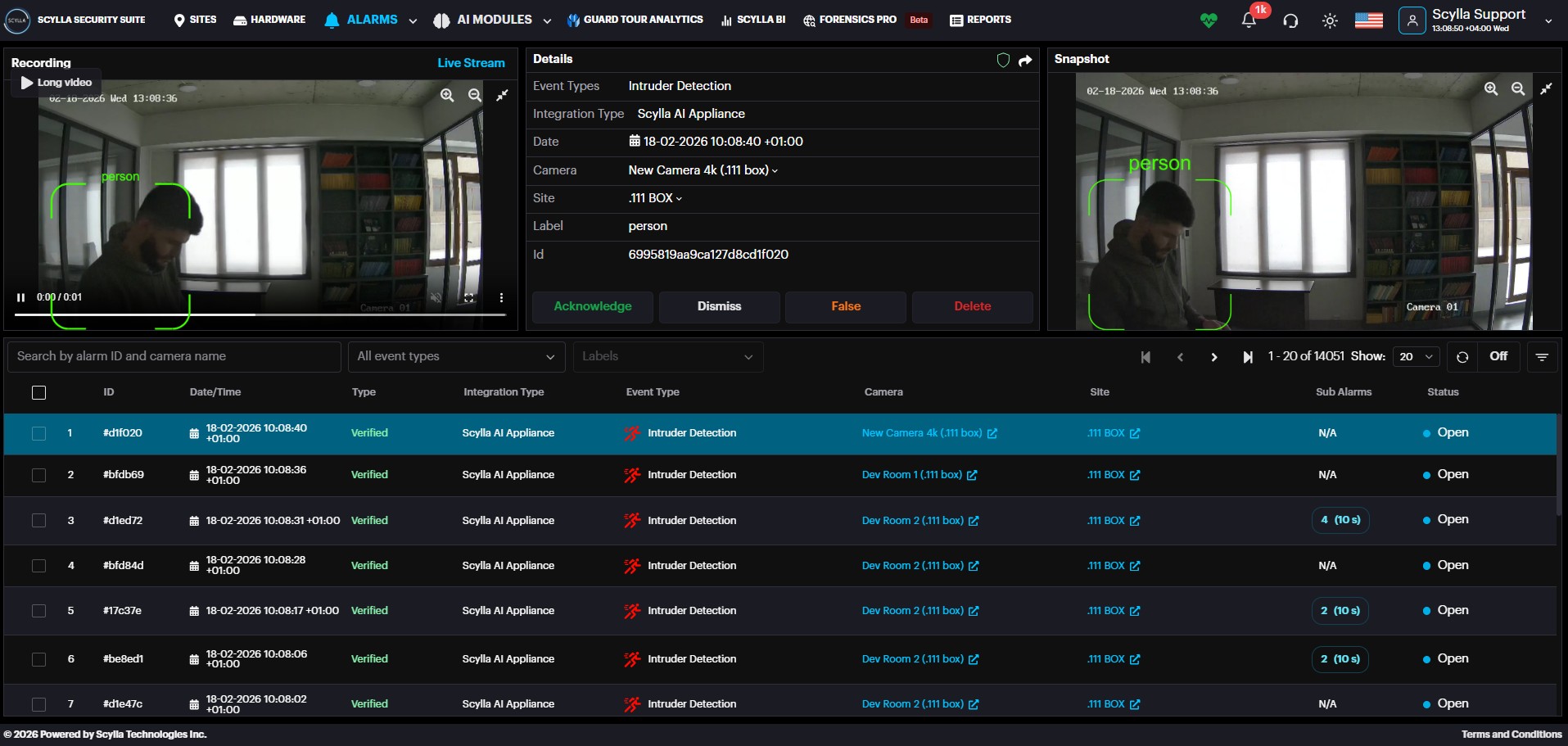The width and height of the screenshot is (1568, 746).
Task: Click the system health heart icon
Action: [1209, 20]
